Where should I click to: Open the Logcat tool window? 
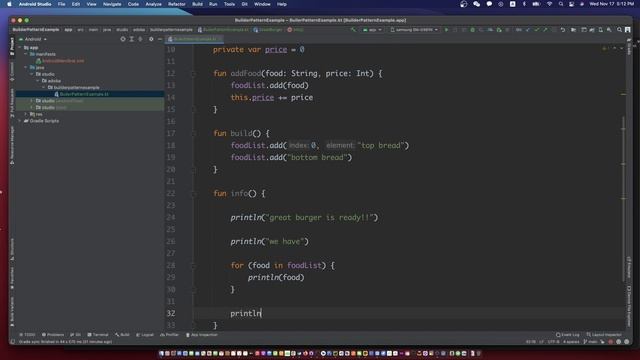coord(145,335)
